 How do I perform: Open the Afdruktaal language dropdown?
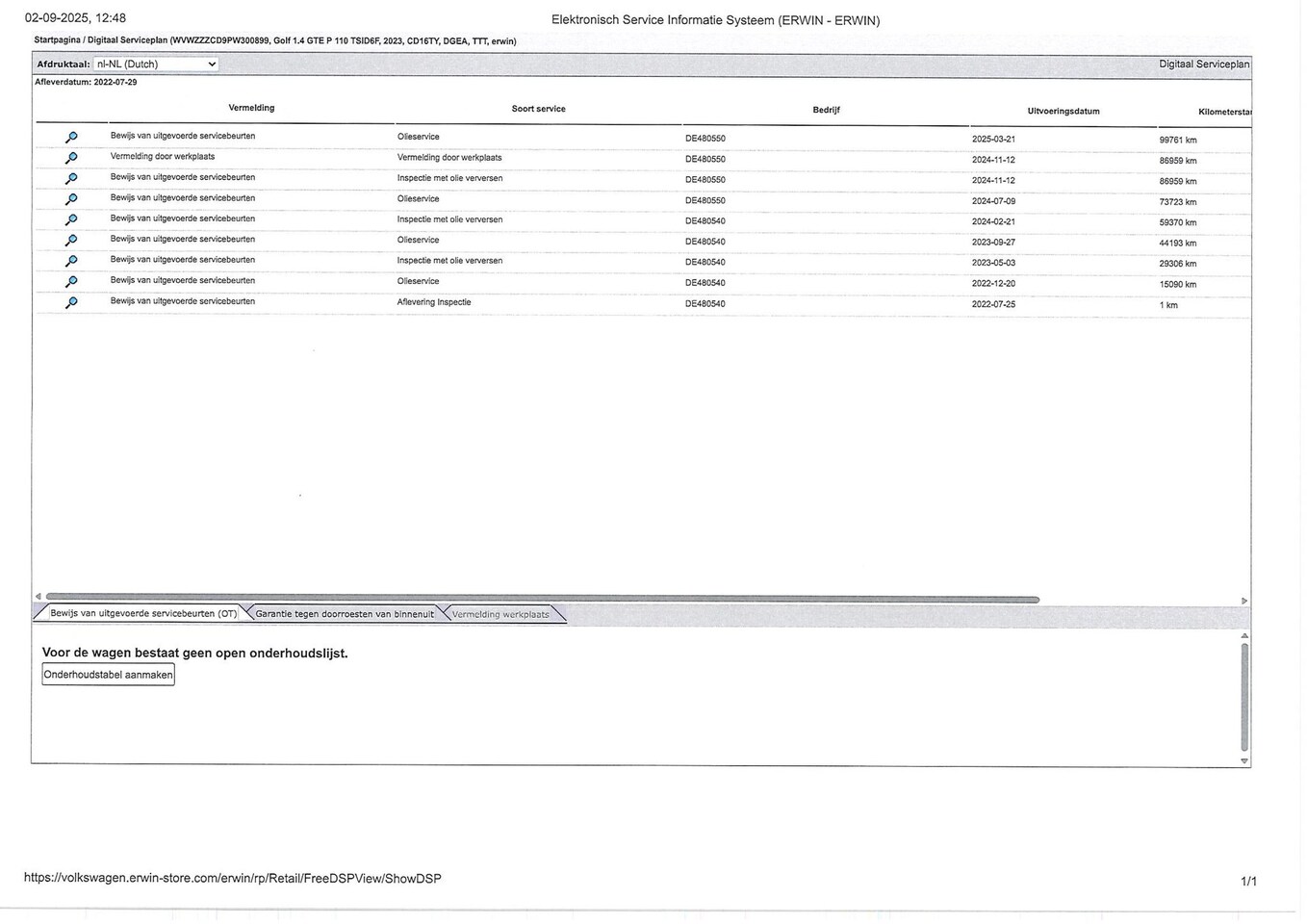click(x=156, y=64)
